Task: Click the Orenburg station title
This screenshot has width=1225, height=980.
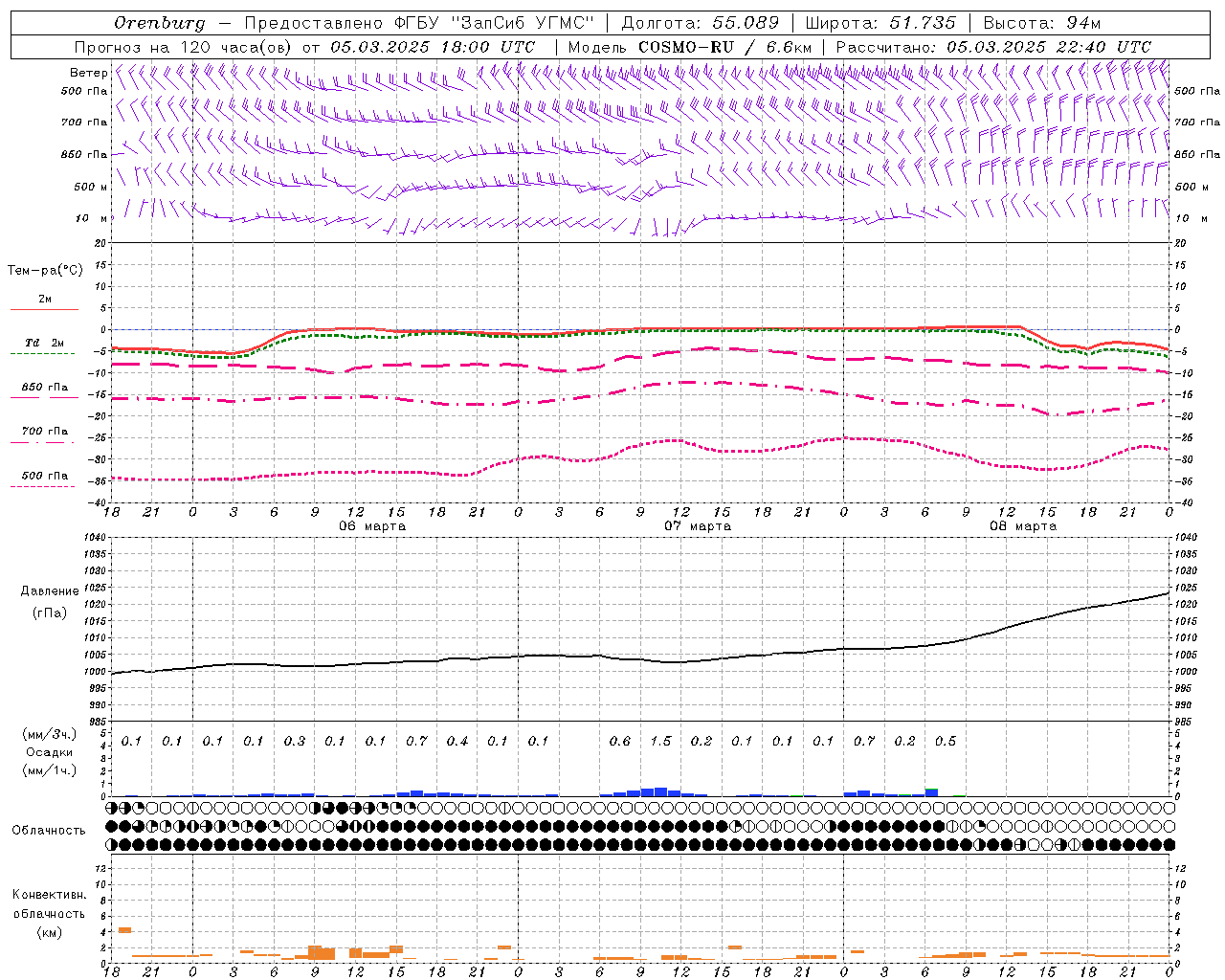Action: (159, 23)
